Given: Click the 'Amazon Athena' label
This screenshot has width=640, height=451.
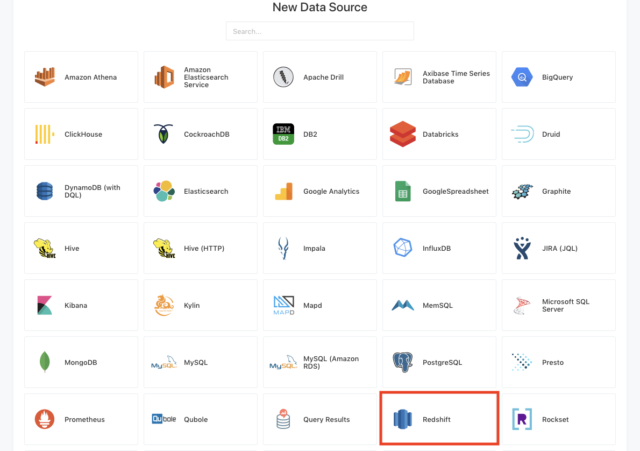Looking at the screenshot, I should tap(91, 77).
